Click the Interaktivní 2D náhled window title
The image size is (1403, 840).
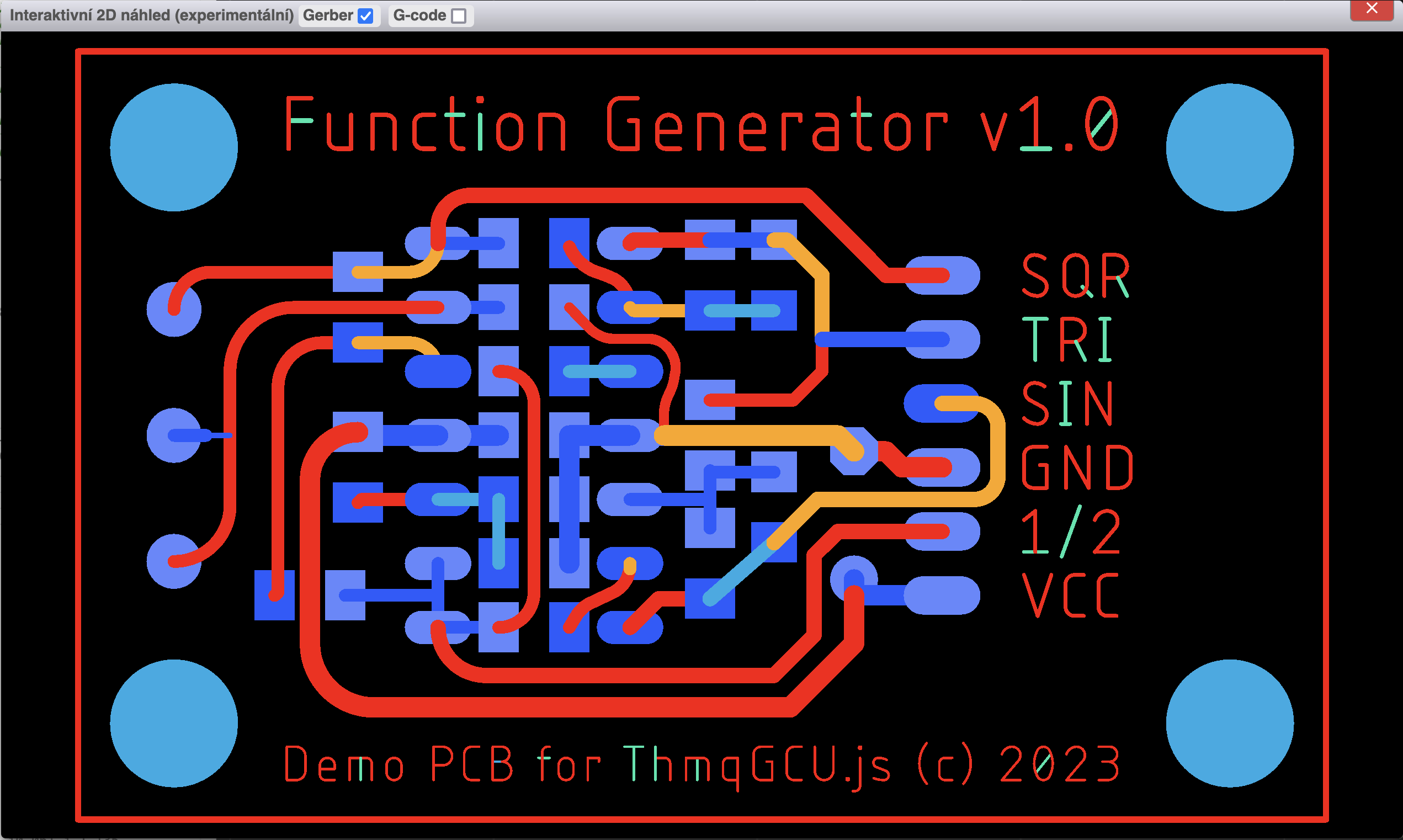[152, 15]
